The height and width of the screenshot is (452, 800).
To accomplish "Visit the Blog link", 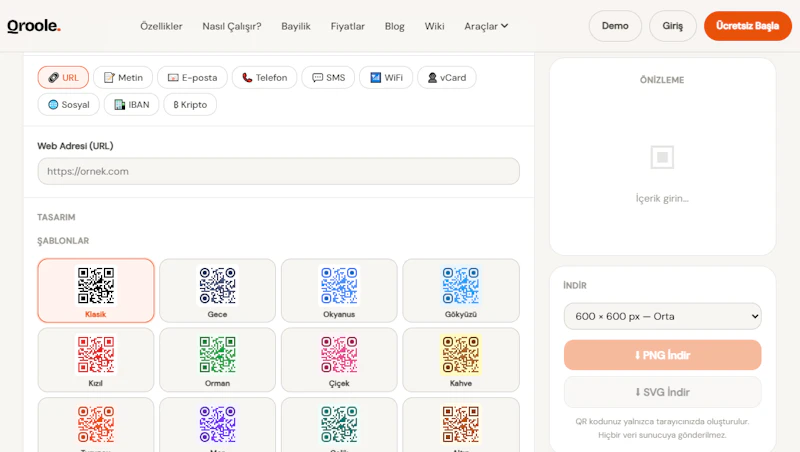I will click(394, 26).
